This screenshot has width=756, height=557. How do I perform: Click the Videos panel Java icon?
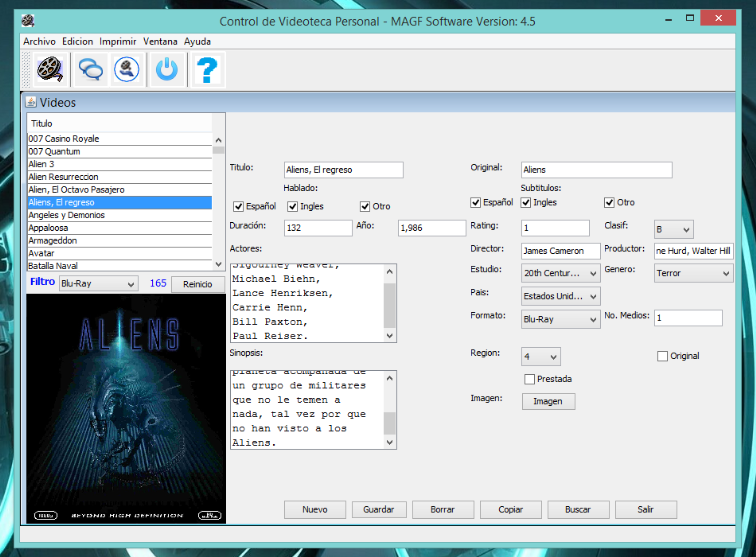pos(31,102)
